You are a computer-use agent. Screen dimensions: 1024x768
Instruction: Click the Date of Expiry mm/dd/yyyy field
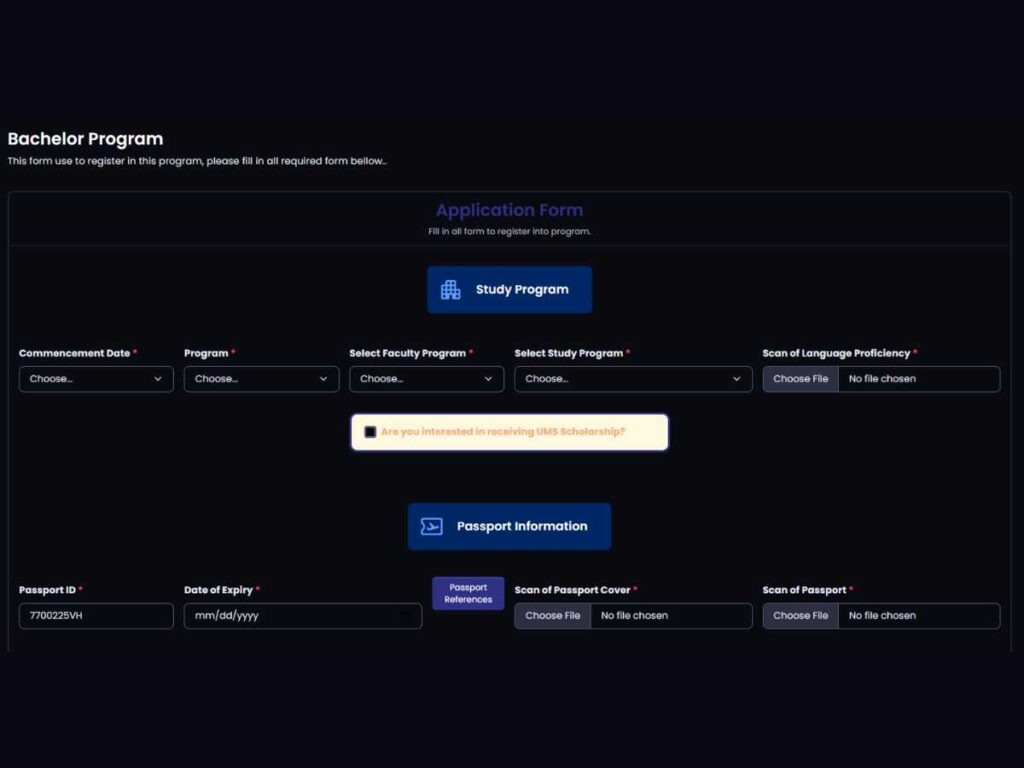pyautogui.click(x=280, y=616)
